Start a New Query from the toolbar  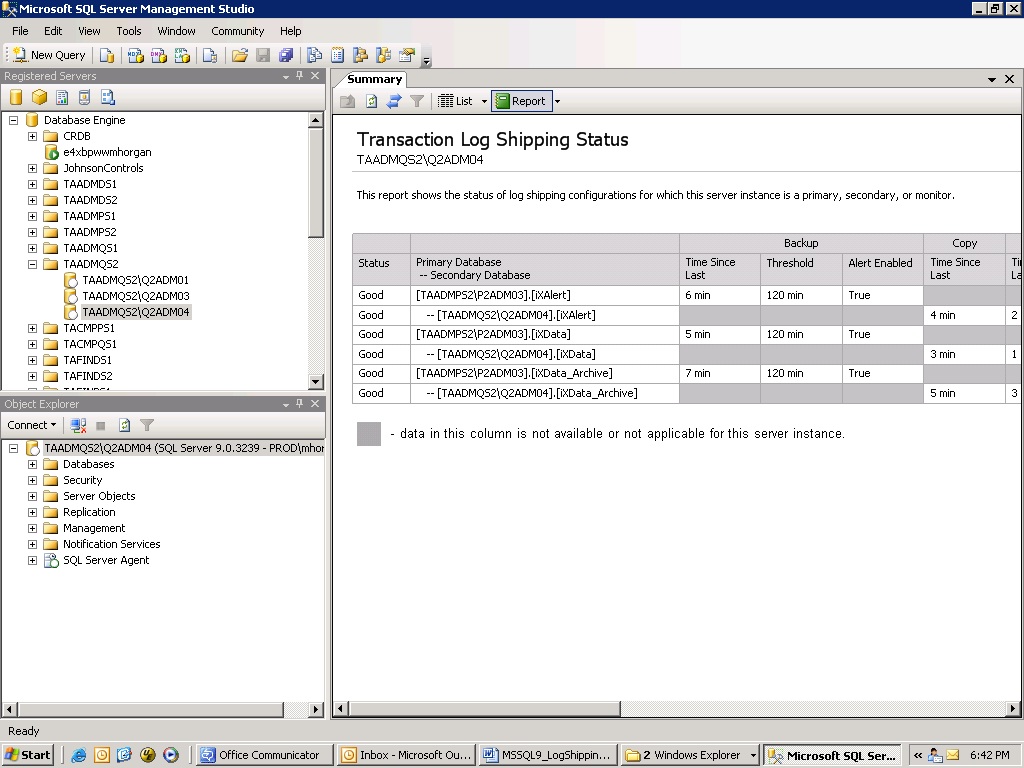[x=49, y=56]
